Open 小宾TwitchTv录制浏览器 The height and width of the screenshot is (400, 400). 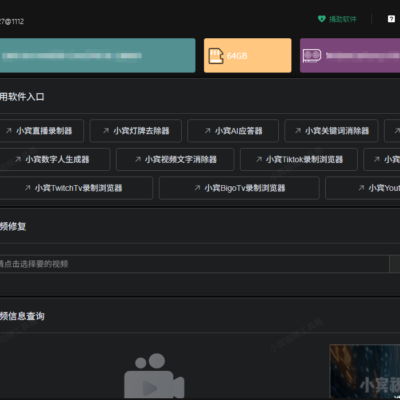click(76, 188)
